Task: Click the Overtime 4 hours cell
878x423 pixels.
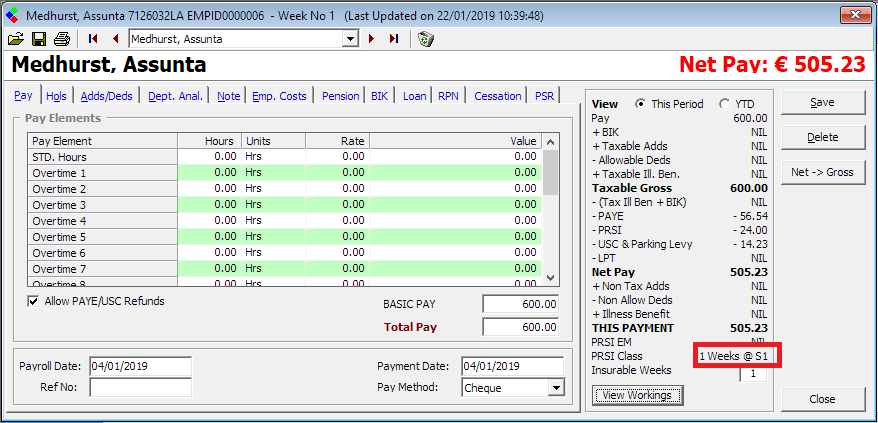Action: click(209, 221)
